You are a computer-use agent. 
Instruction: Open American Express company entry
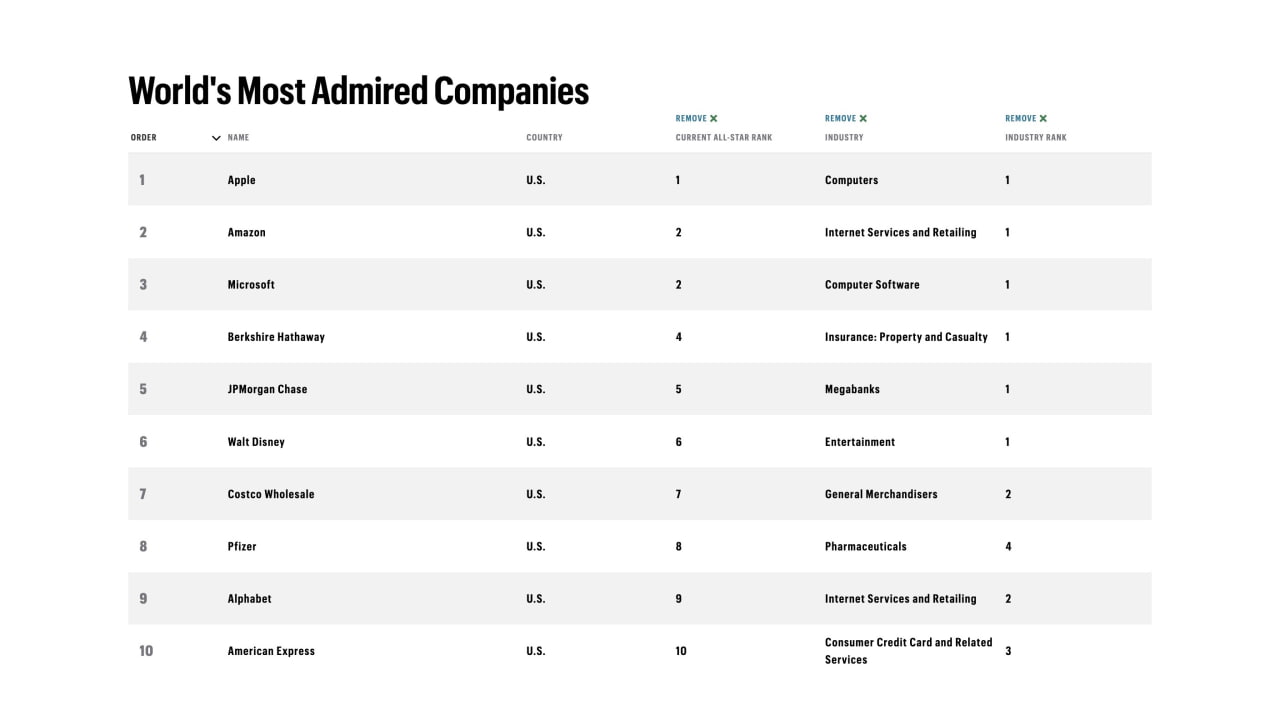tap(271, 651)
